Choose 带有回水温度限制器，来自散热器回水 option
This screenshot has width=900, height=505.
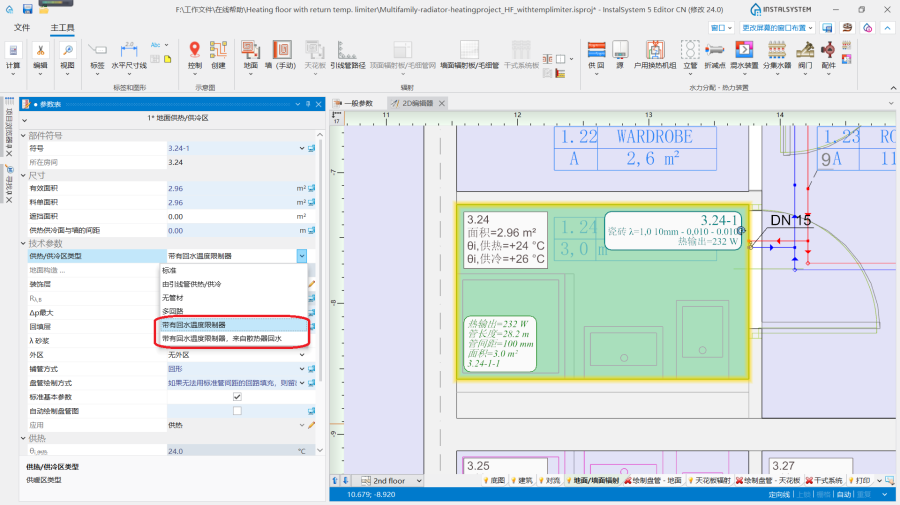pyautogui.click(x=222, y=339)
